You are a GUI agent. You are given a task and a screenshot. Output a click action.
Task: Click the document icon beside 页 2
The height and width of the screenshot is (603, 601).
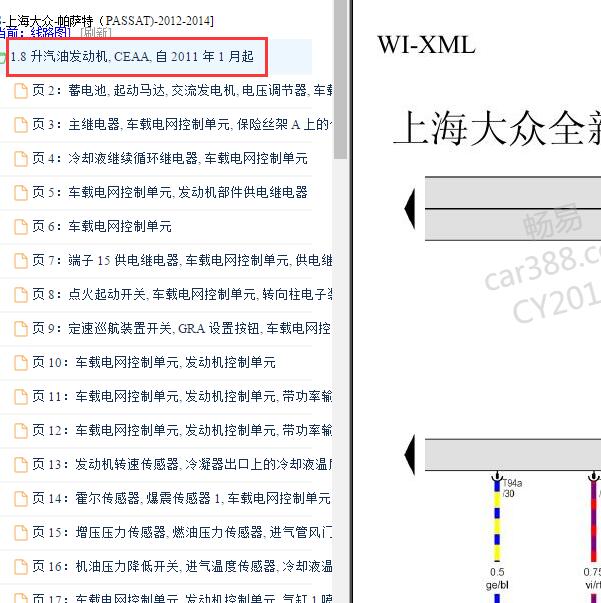coord(21,91)
